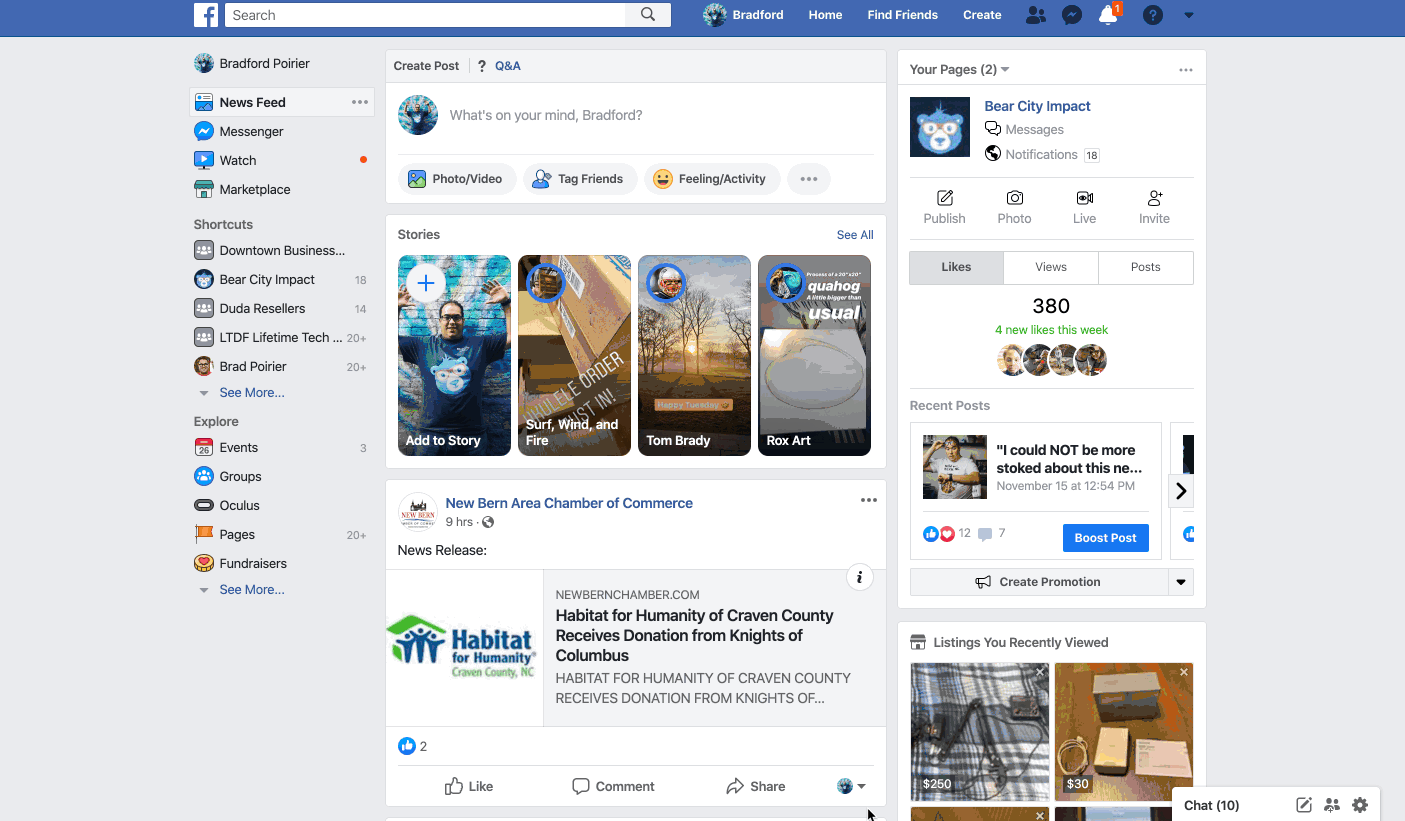
Task: Select the Posts tab
Action: pyautogui.click(x=1146, y=268)
